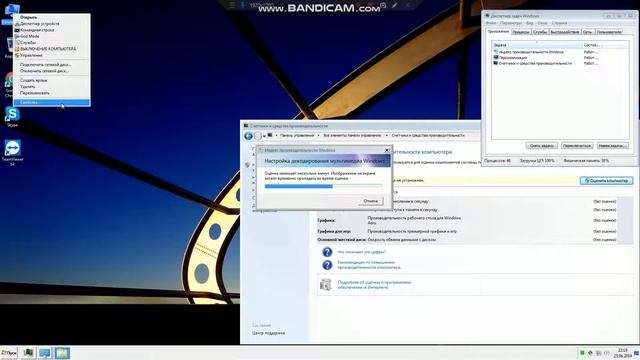Click 'Оценить компьютер' button
640x360 pixels.
[607, 180]
